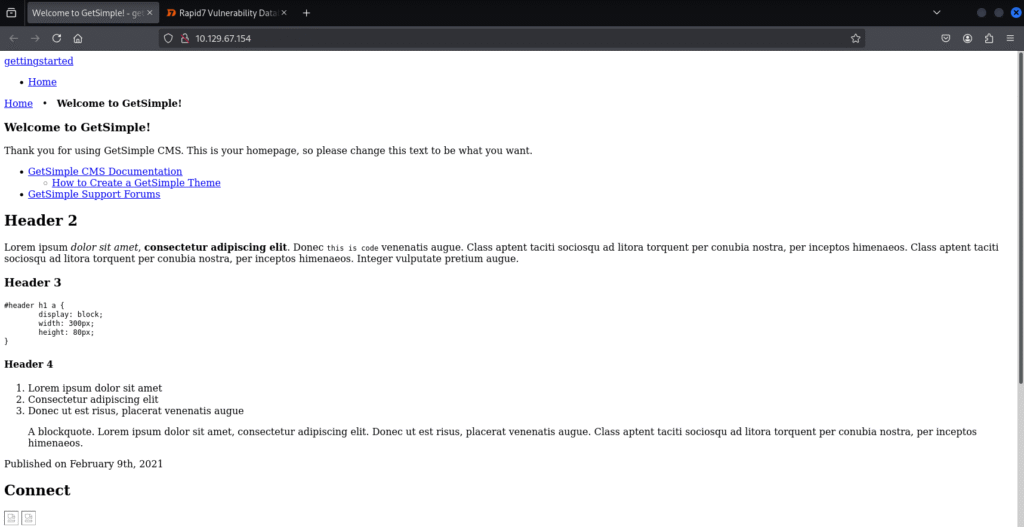Click the first Connect social icon

pos(12,518)
